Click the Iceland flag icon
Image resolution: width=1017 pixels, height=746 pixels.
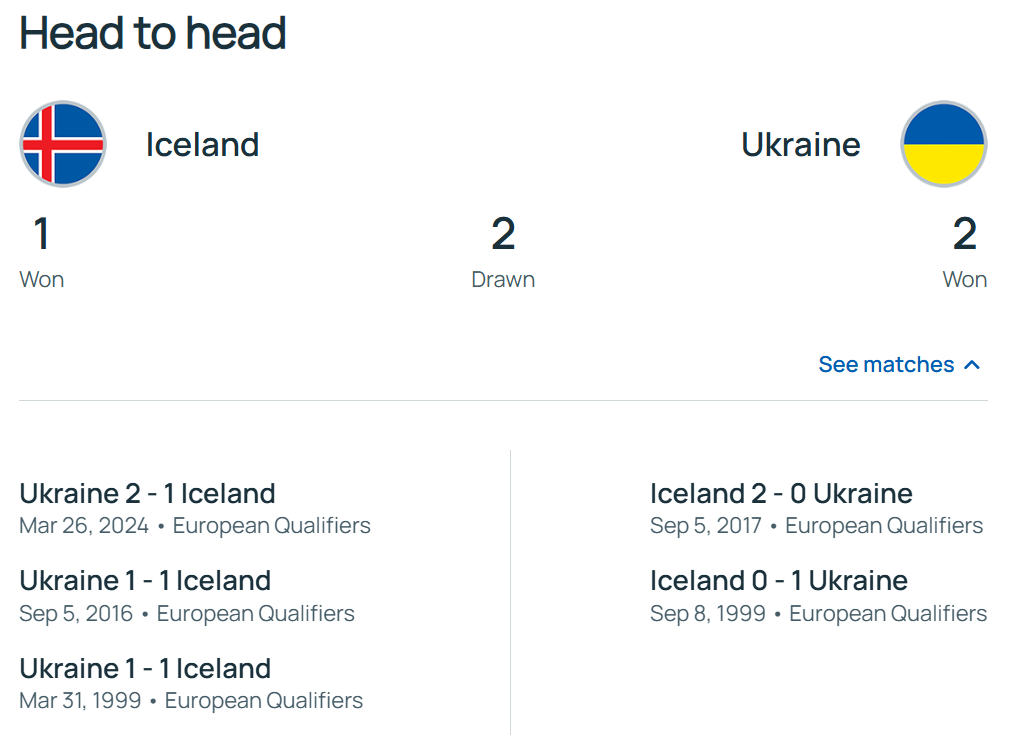pyautogui.click(x=63, y=144)
